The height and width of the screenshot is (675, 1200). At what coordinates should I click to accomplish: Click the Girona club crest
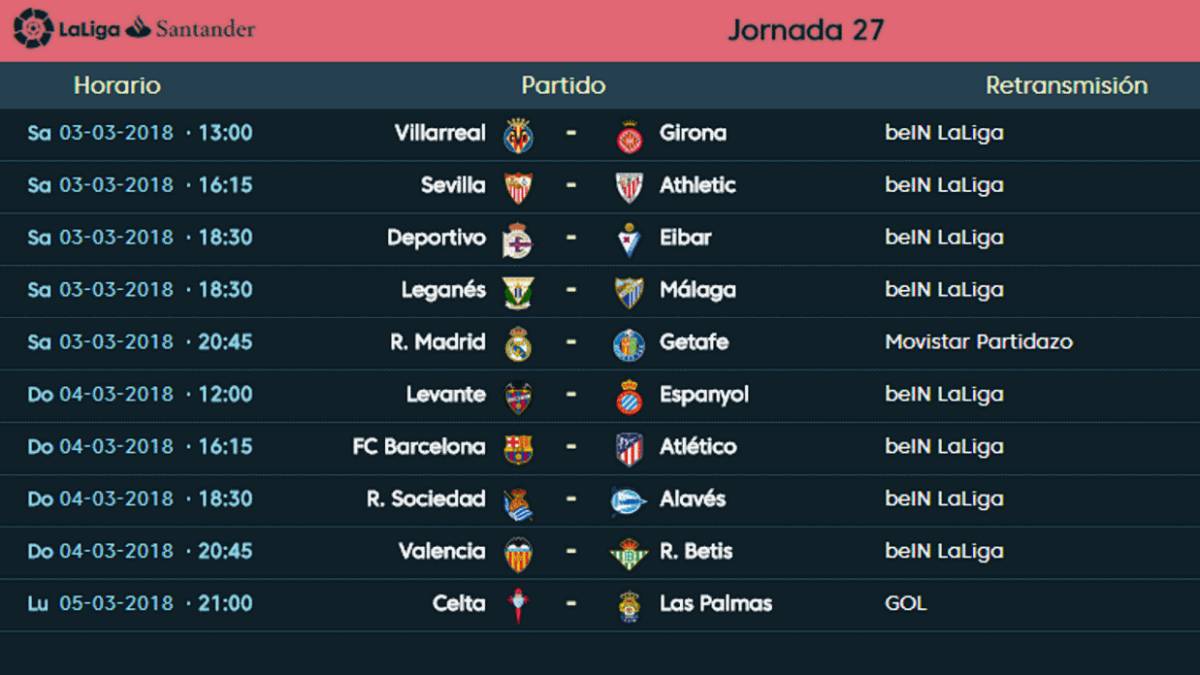point(629,135)
